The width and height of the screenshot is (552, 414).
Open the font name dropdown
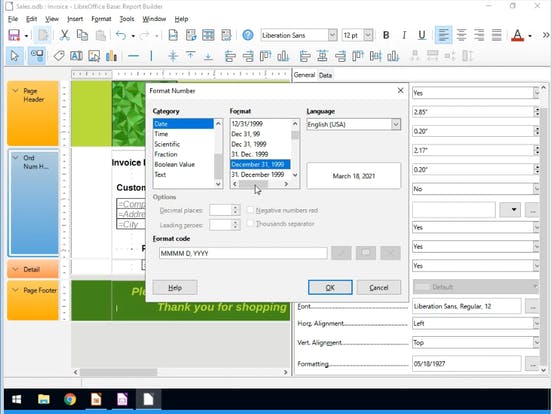click(x=332, y=35)
